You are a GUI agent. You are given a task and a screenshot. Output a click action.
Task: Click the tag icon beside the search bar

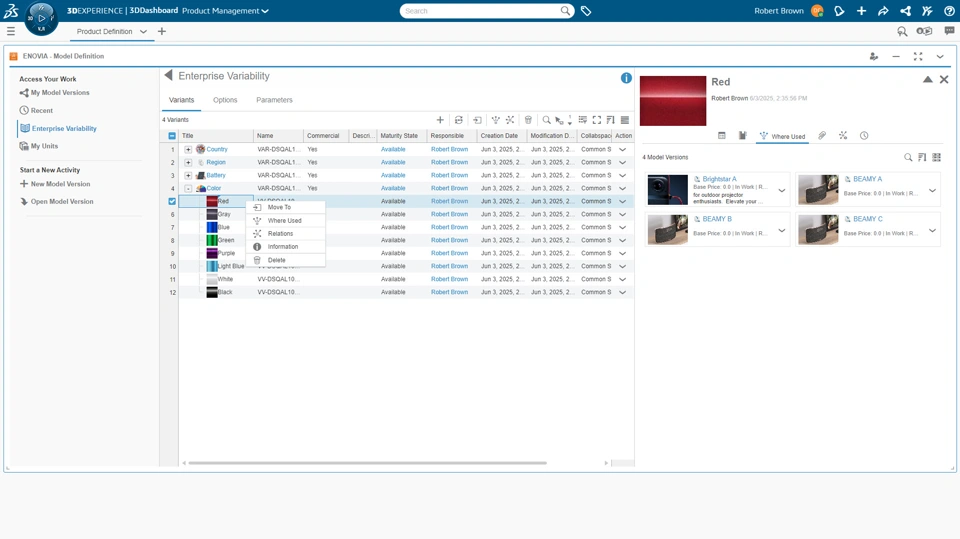click(x=586, y=11)
